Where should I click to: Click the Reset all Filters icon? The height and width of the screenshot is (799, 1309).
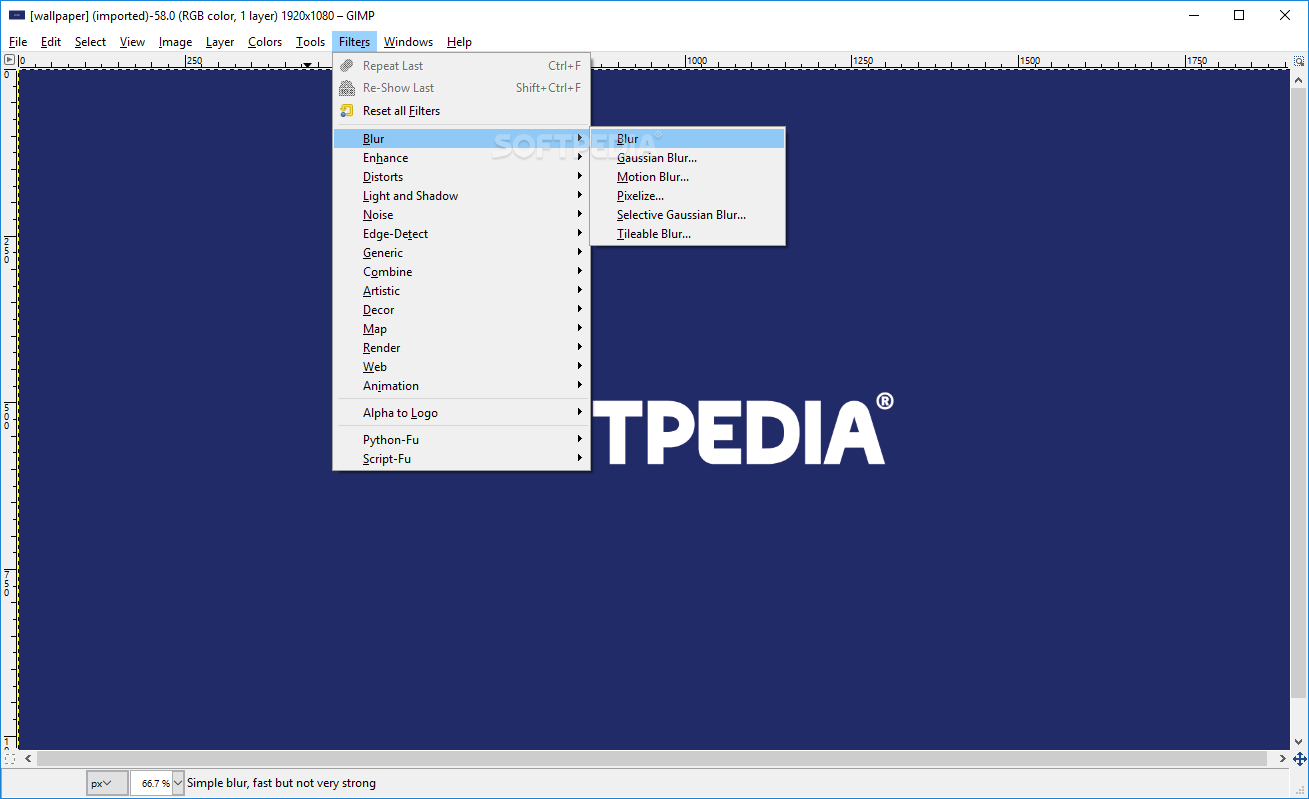(x=347, y=111)
